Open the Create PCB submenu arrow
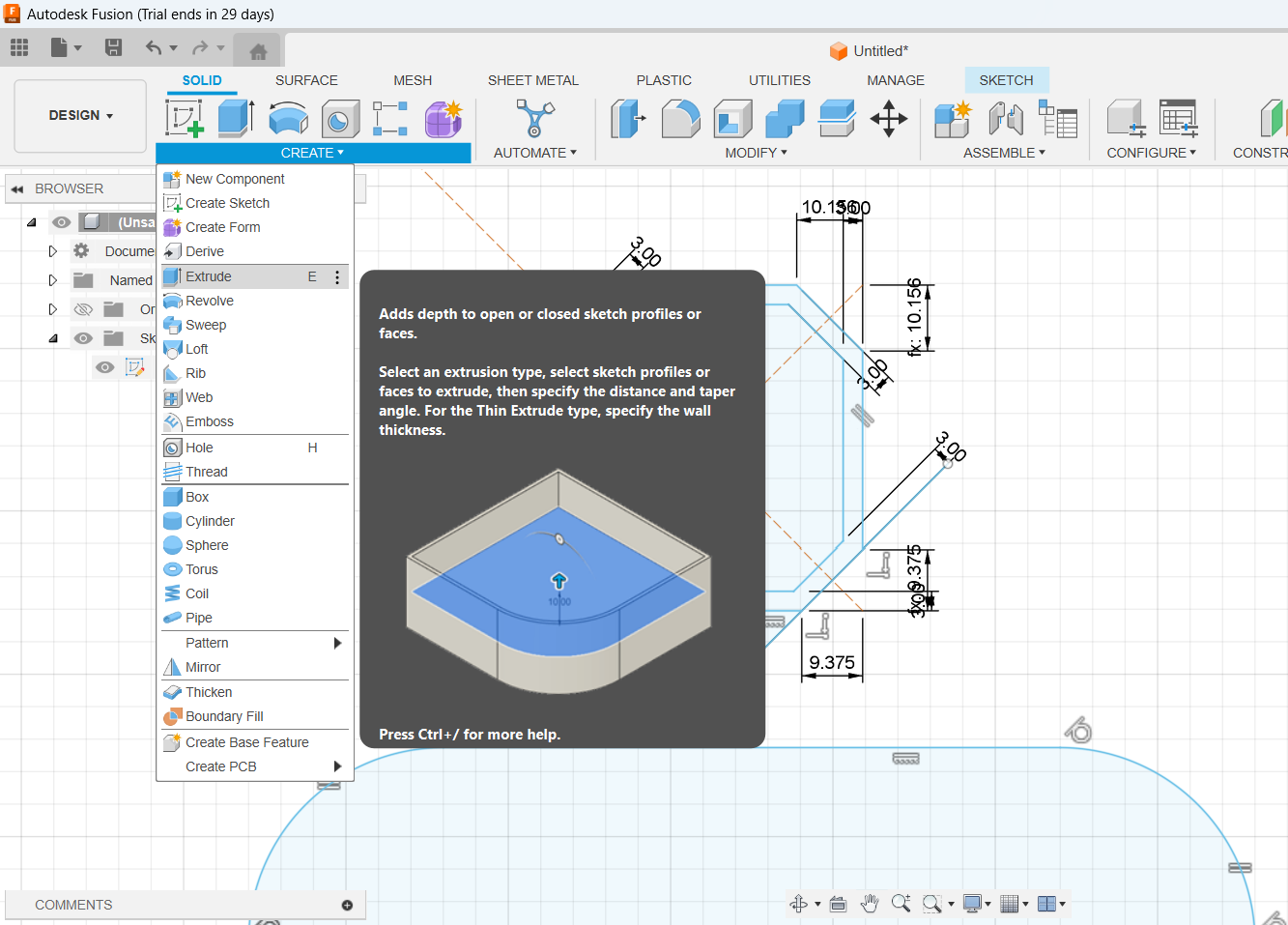Image resolution: width=1288 pixels, height=925 pixels. click(x=337, y=766)
